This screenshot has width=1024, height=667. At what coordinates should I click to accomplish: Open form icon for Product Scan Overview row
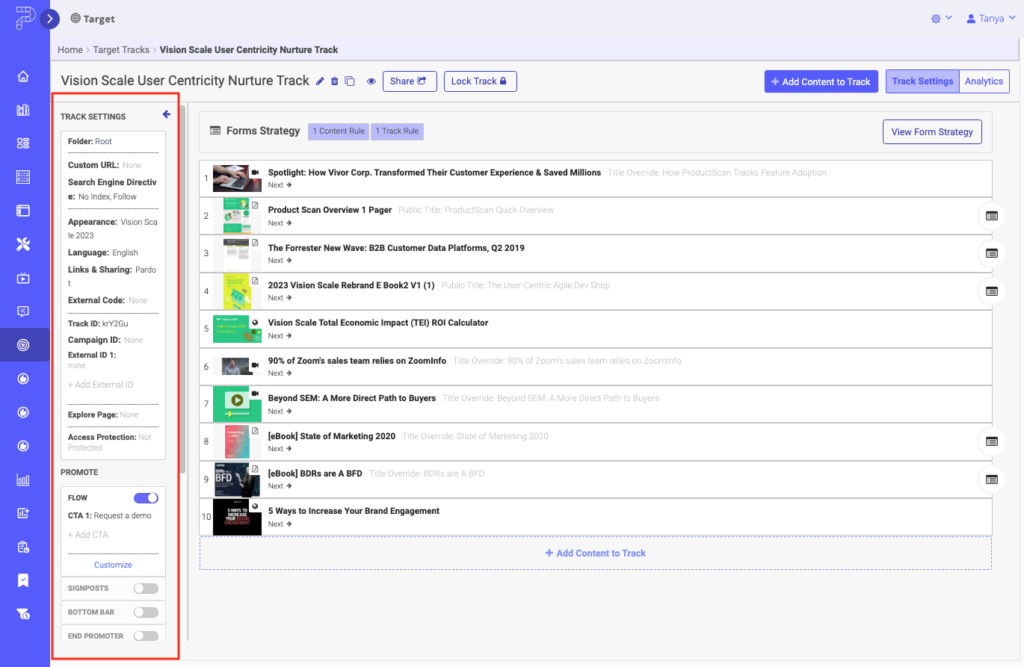pos(991,216)
